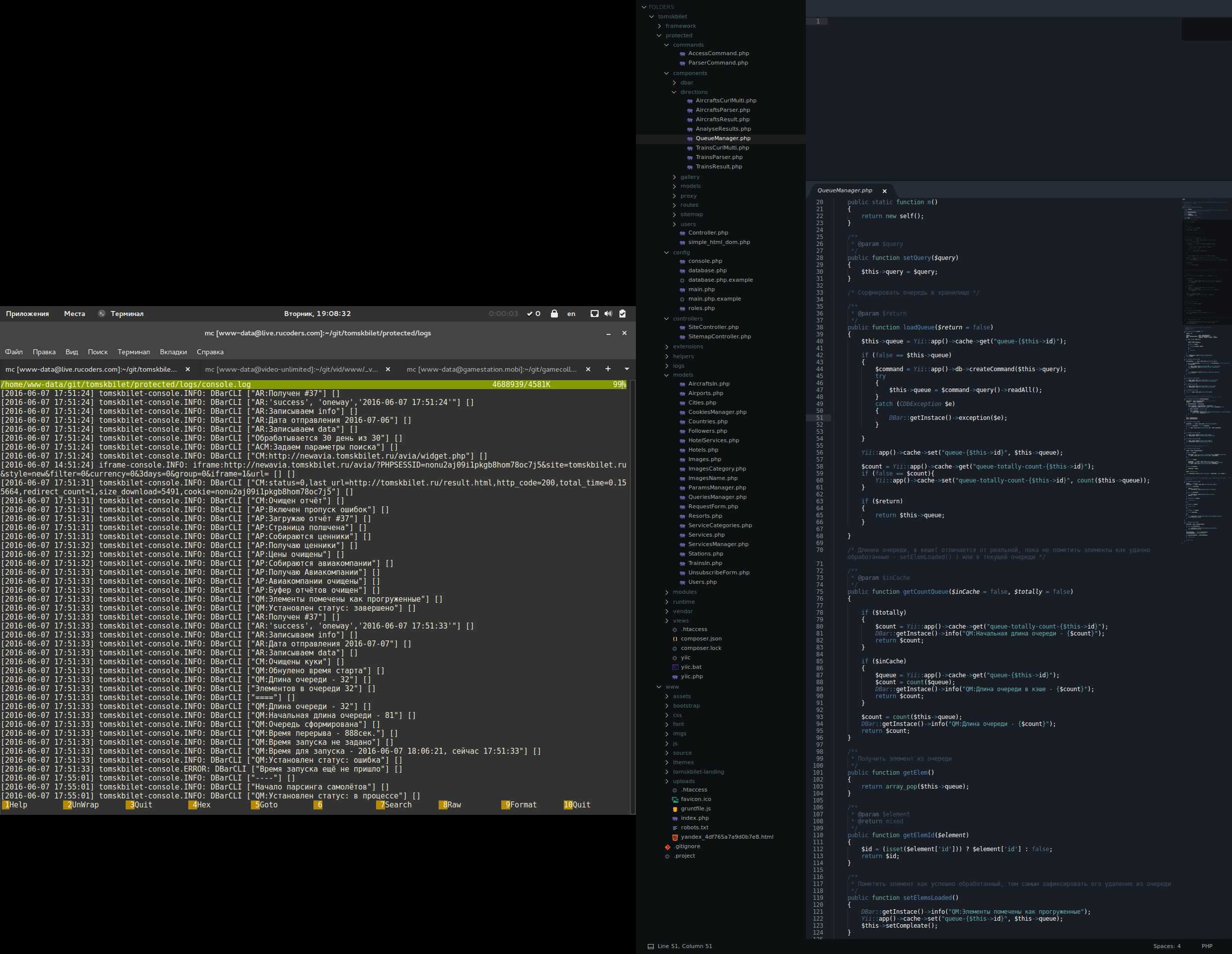
Task: Expand the framework folder
Action: pos(680,26)
